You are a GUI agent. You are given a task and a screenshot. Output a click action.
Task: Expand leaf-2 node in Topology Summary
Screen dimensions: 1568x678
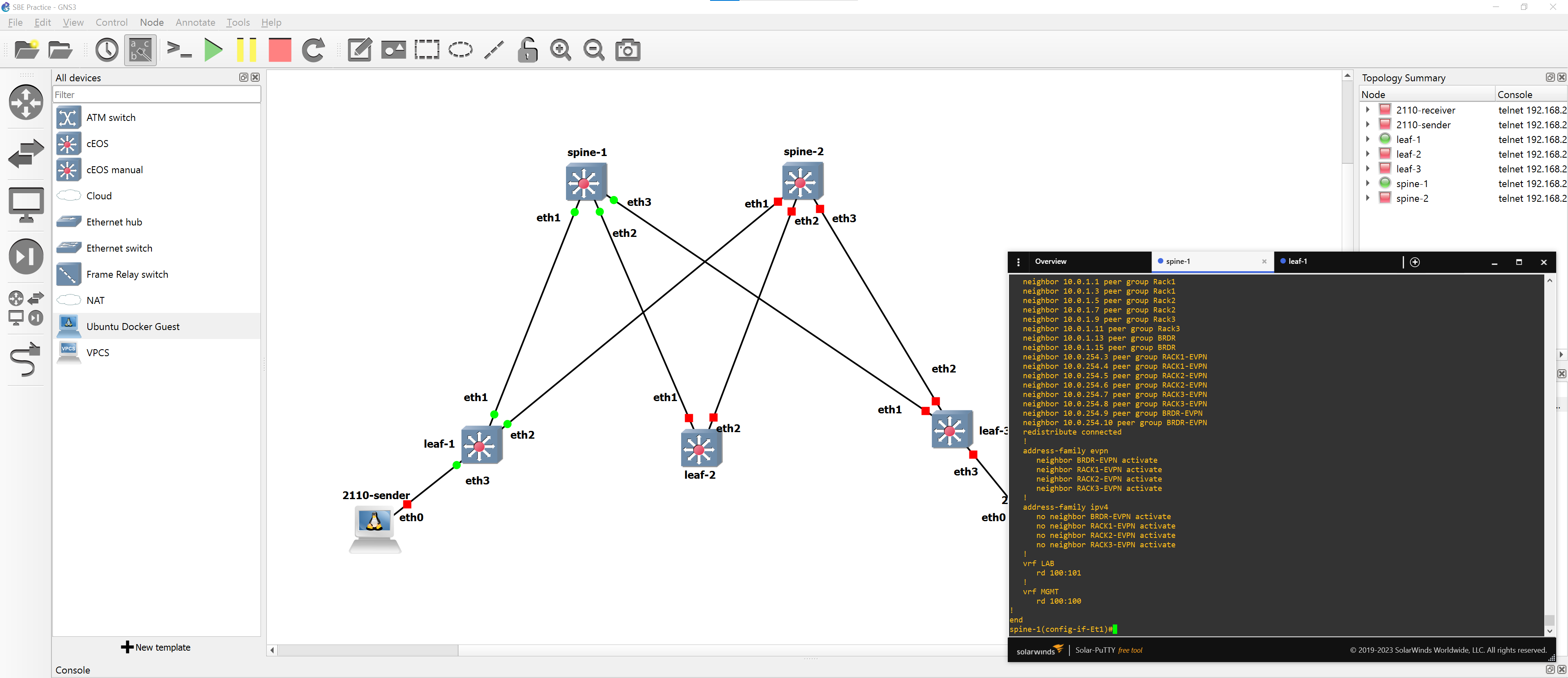click(x=1367, y=154)
